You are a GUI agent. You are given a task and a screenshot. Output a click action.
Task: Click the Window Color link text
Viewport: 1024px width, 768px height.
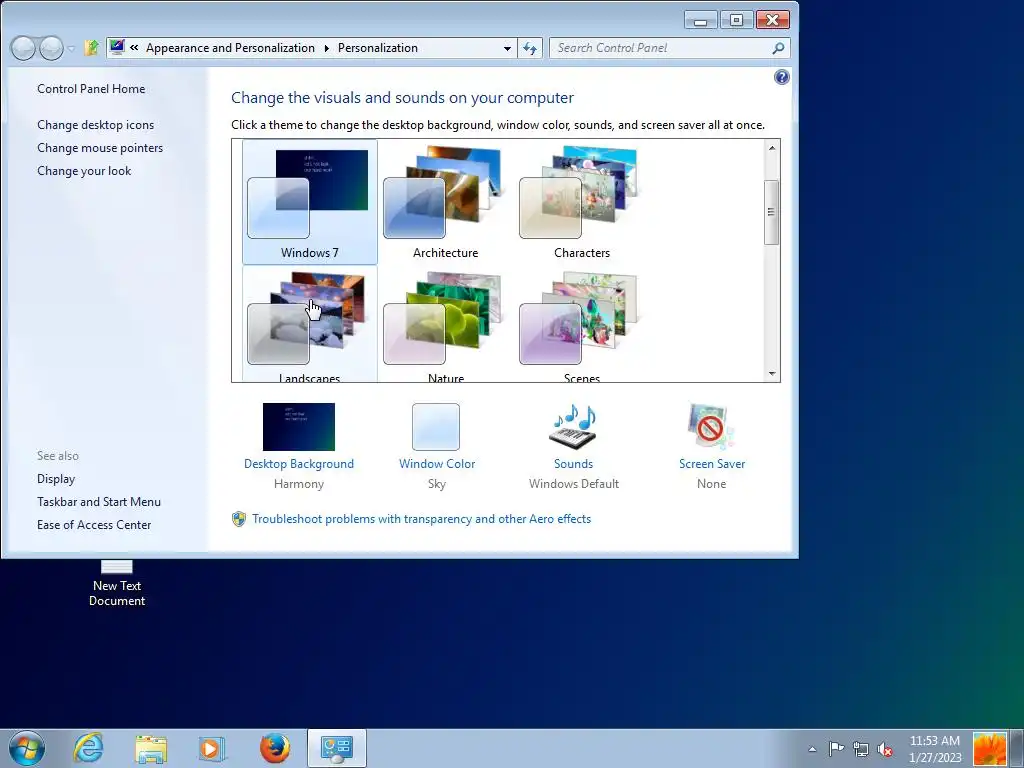click(437, 464)
